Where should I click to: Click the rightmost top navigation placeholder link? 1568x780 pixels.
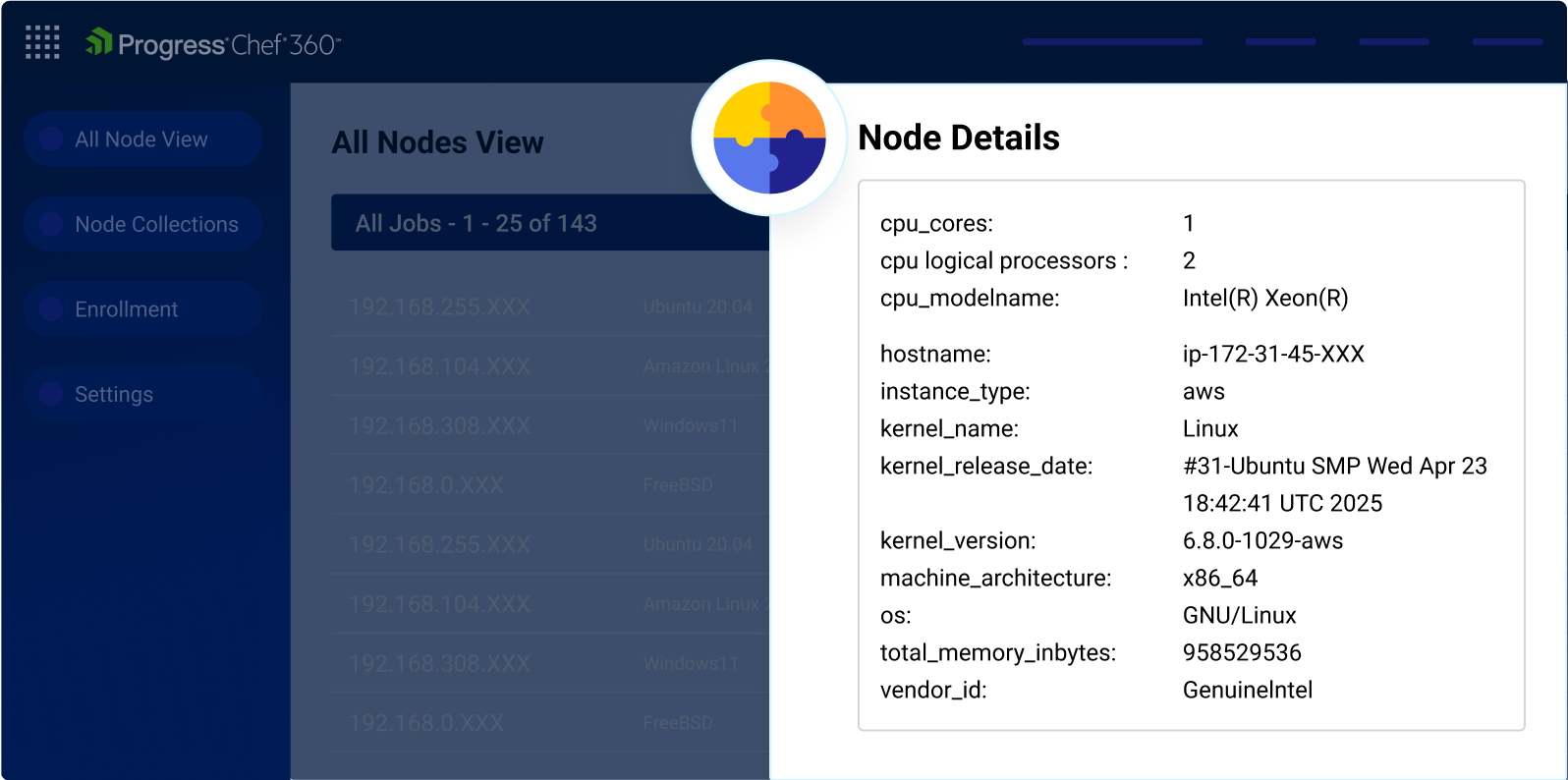[1507, 42]
